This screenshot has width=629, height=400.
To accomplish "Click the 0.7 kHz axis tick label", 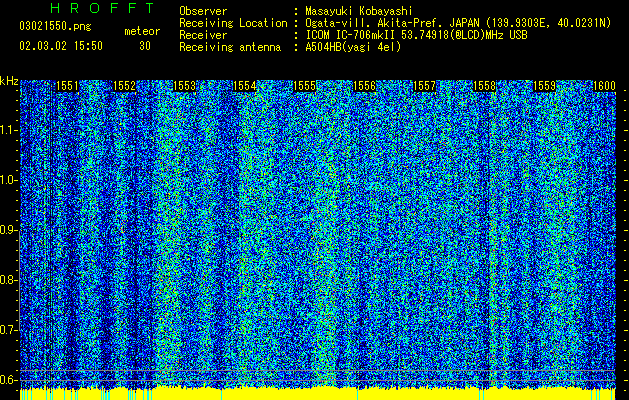I will pyautogui.click(x=8, y=330).
